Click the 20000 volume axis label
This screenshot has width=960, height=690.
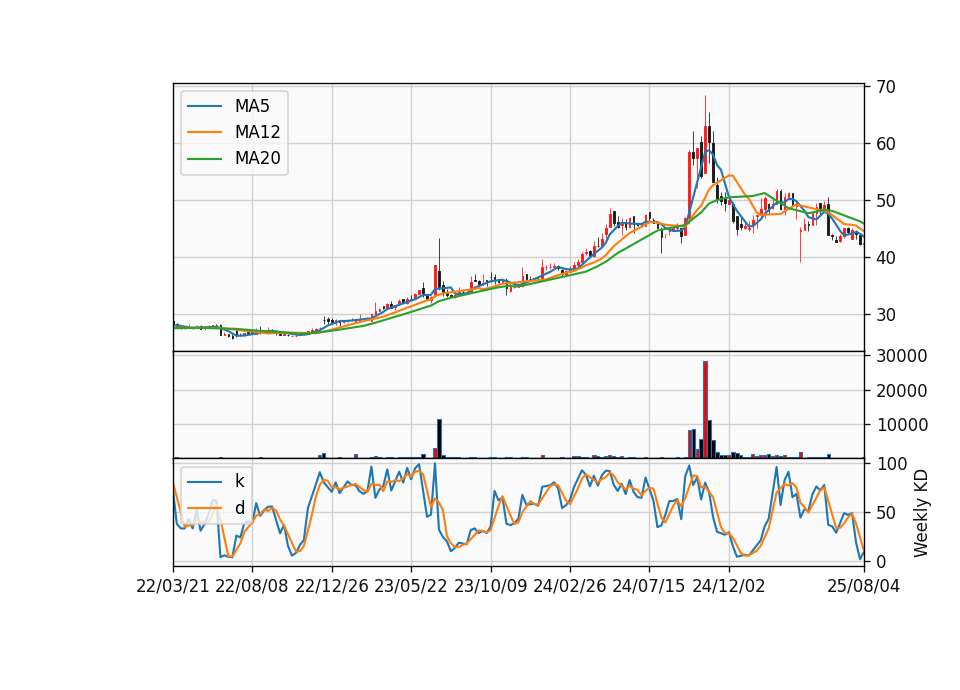point(902,391)
